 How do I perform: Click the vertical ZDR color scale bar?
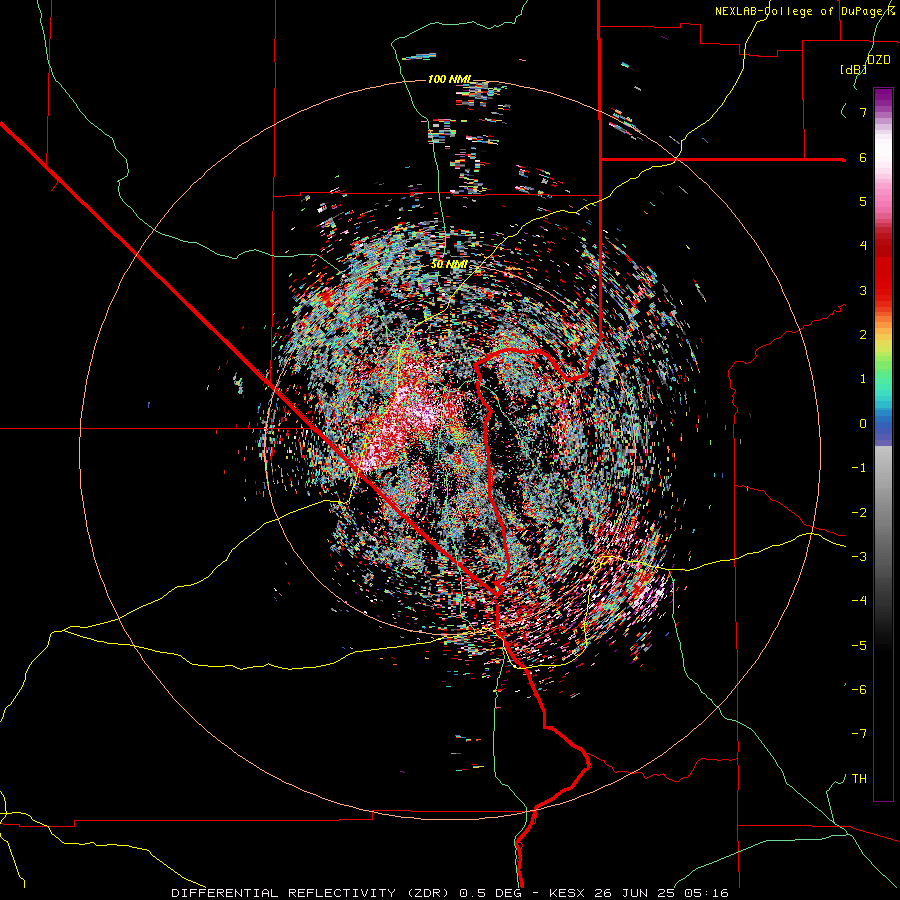(883, 444)
